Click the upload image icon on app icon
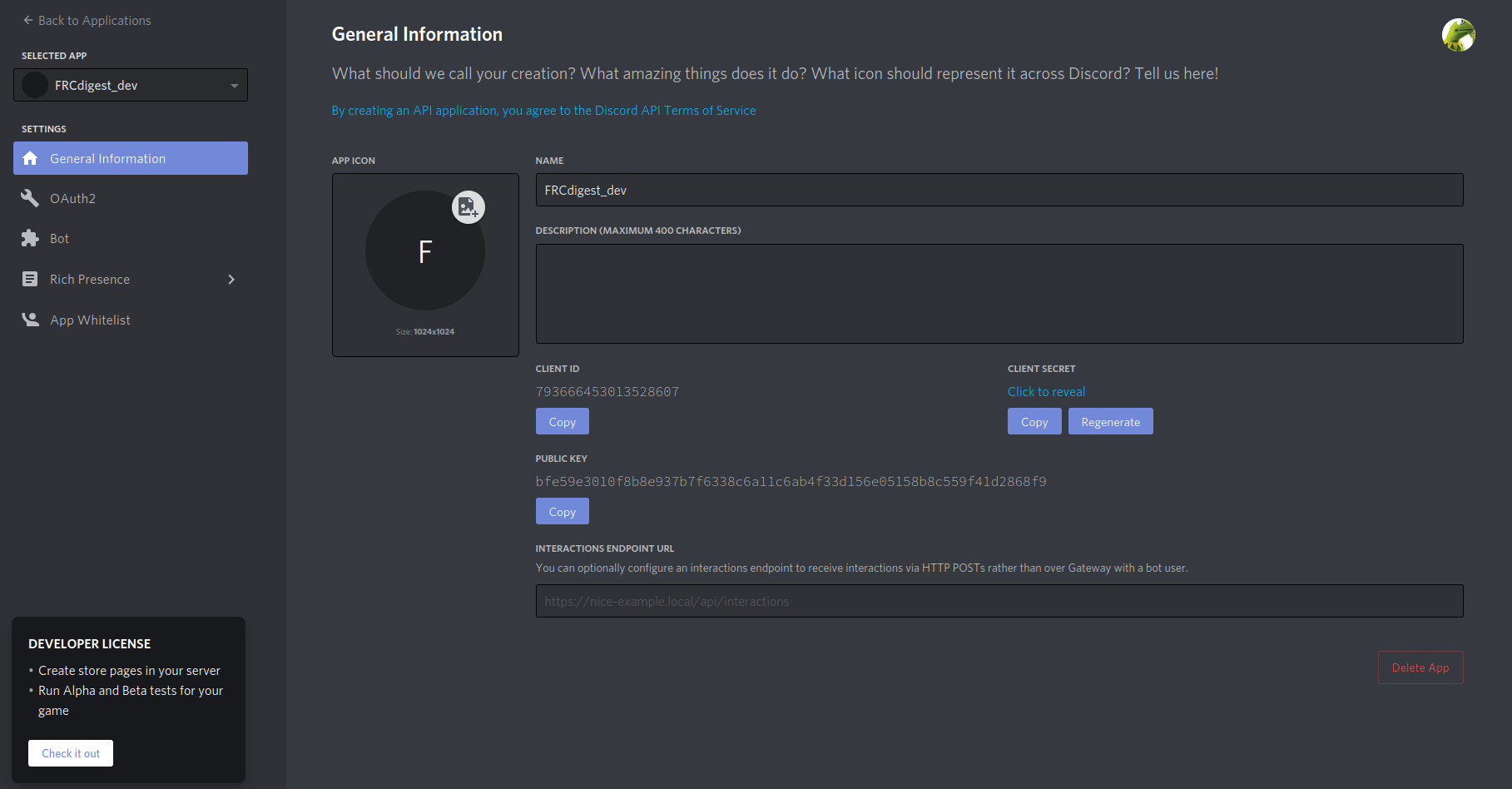Viewport: 1512px width, 789px height. [x=468, y=207]
